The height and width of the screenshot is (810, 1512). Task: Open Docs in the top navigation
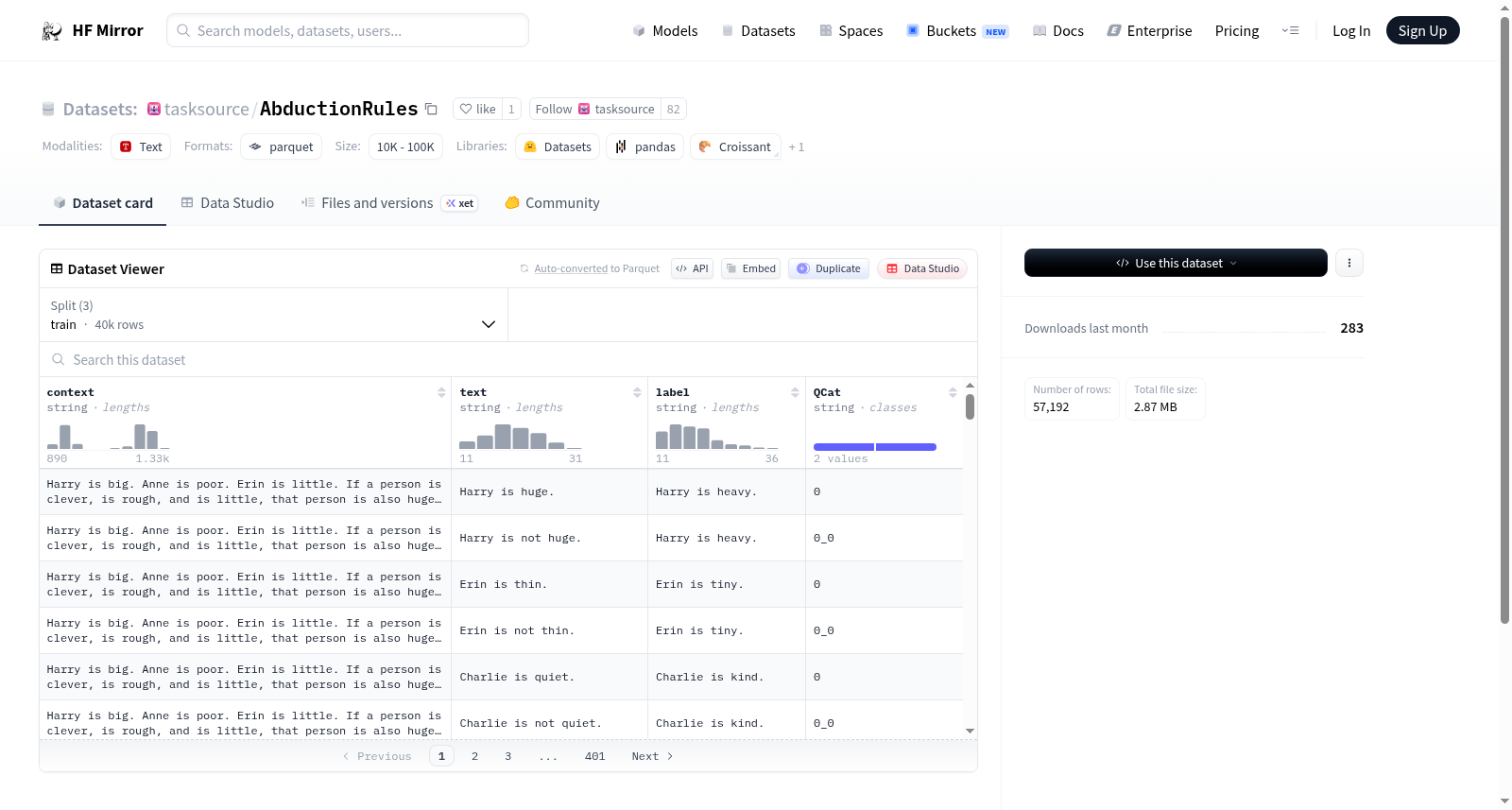click(x=1057, y=30)
